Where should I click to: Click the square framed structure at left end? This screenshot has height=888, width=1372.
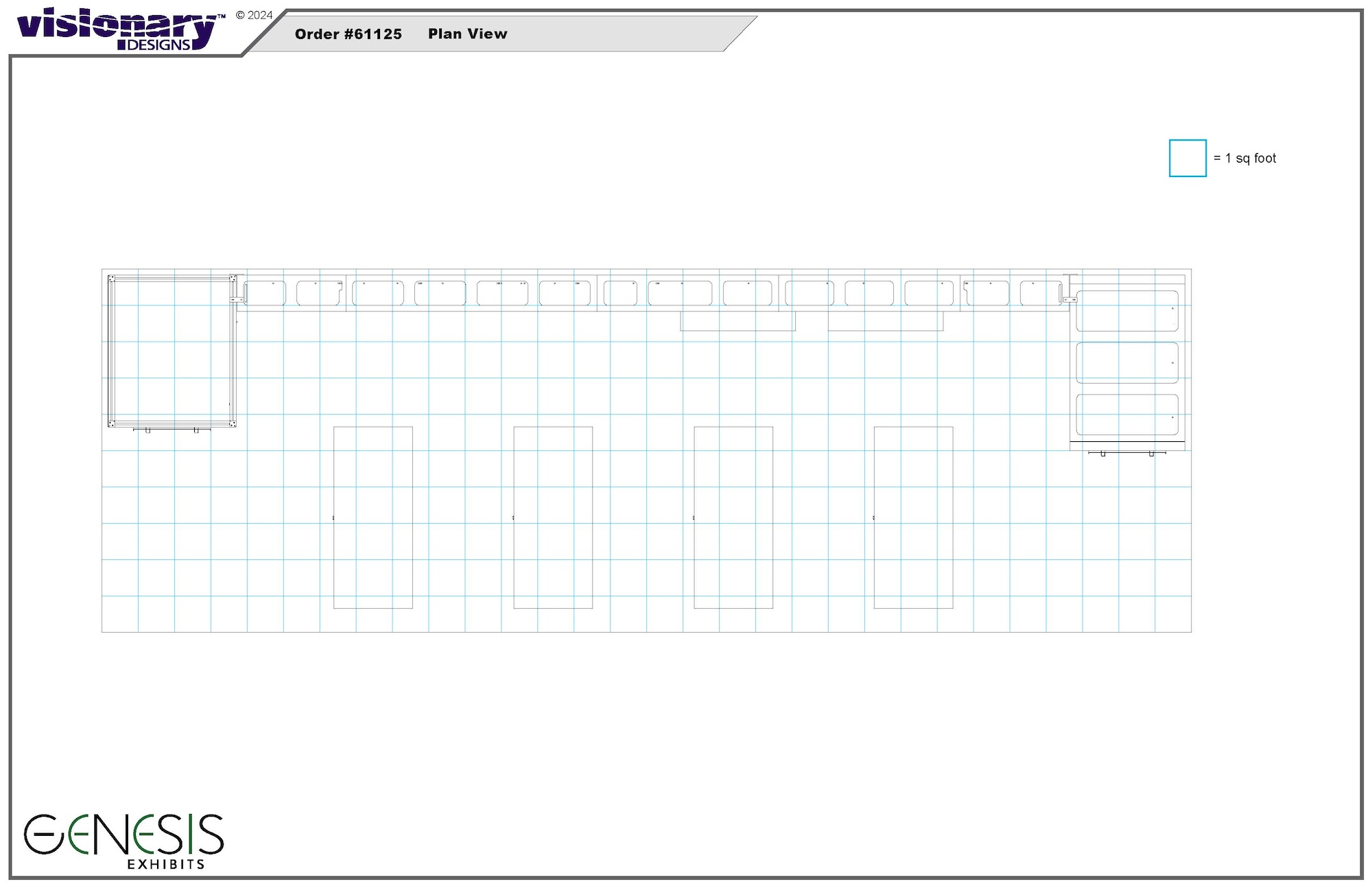click(x=171, y=351)
